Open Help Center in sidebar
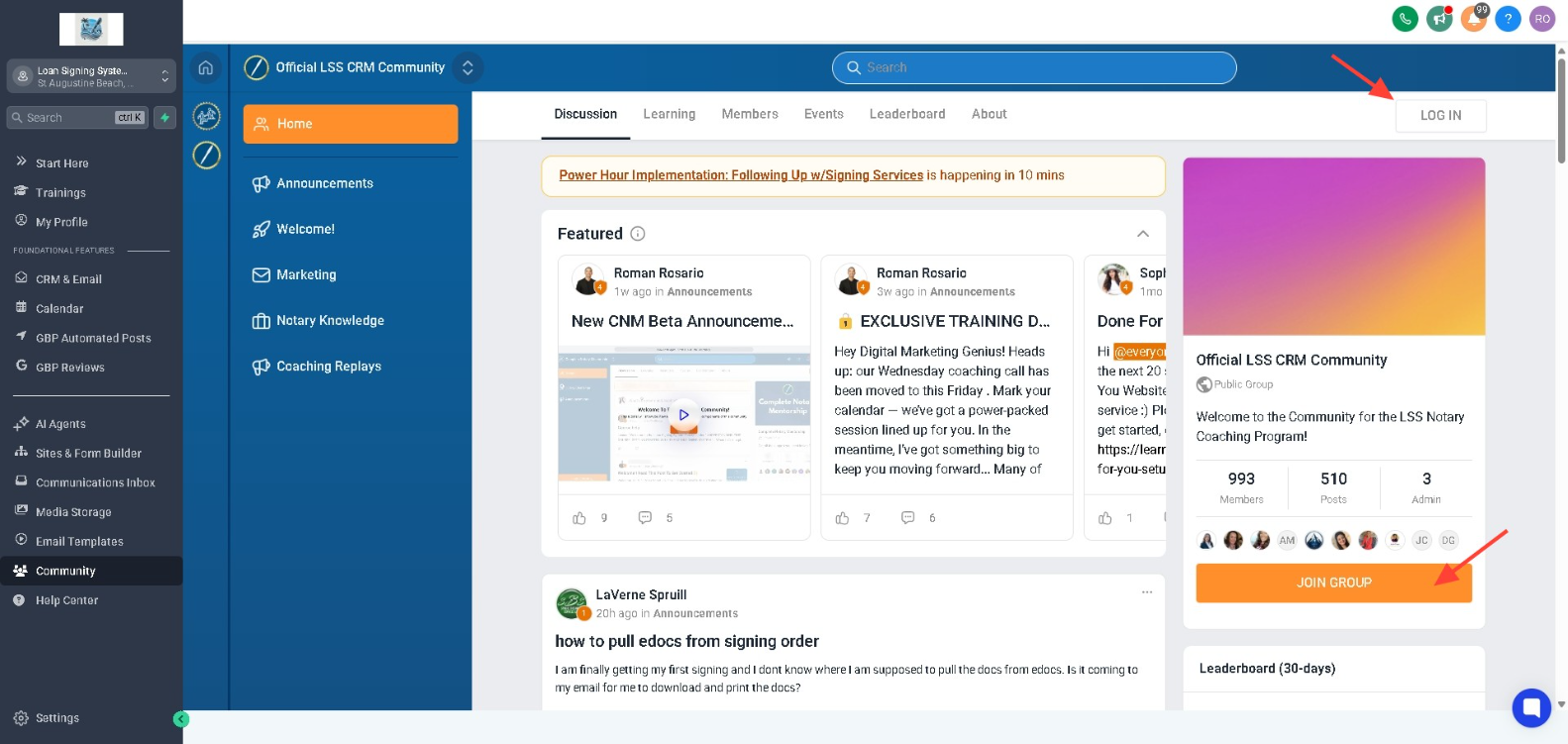 pos(66,600)
